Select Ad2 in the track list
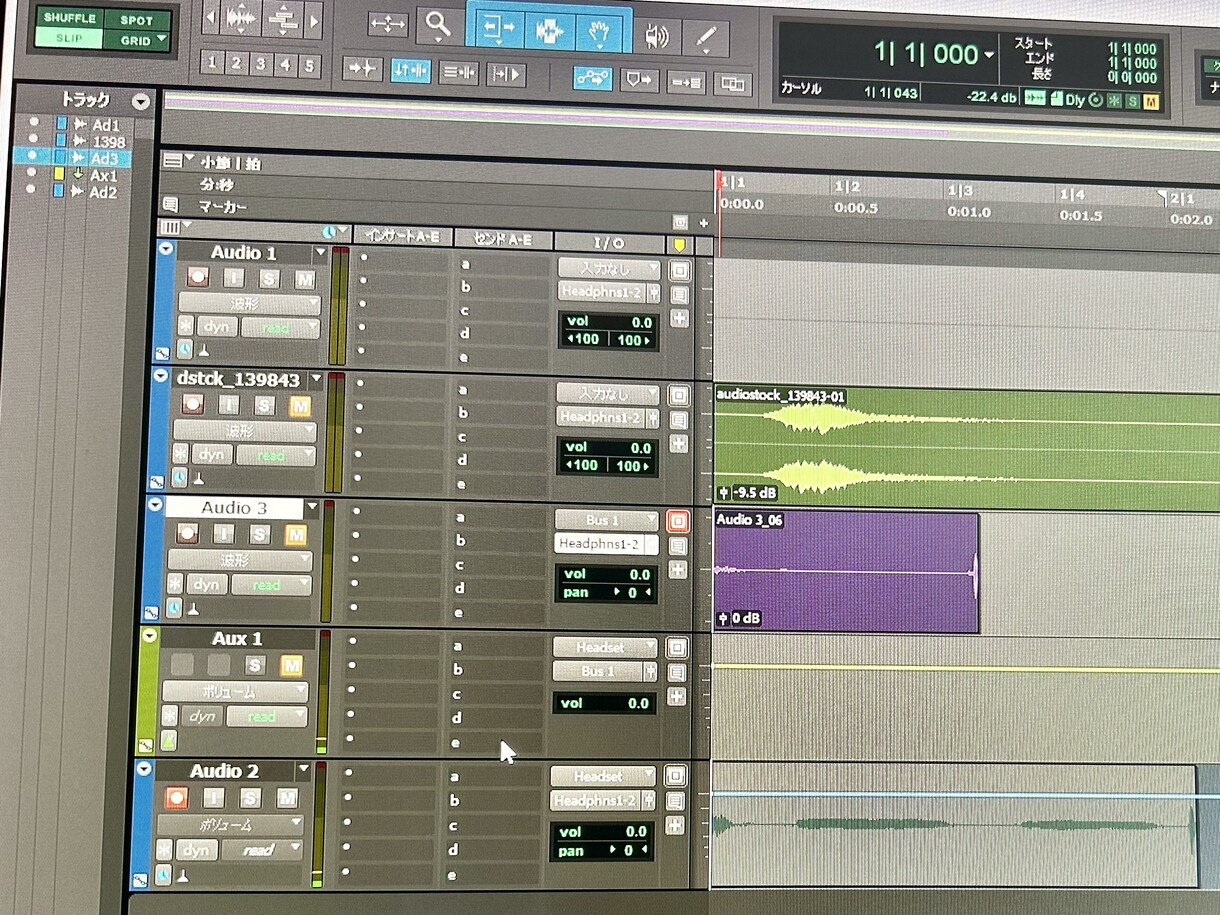The height and width of the screenshot is (915, 1220). 104,193
